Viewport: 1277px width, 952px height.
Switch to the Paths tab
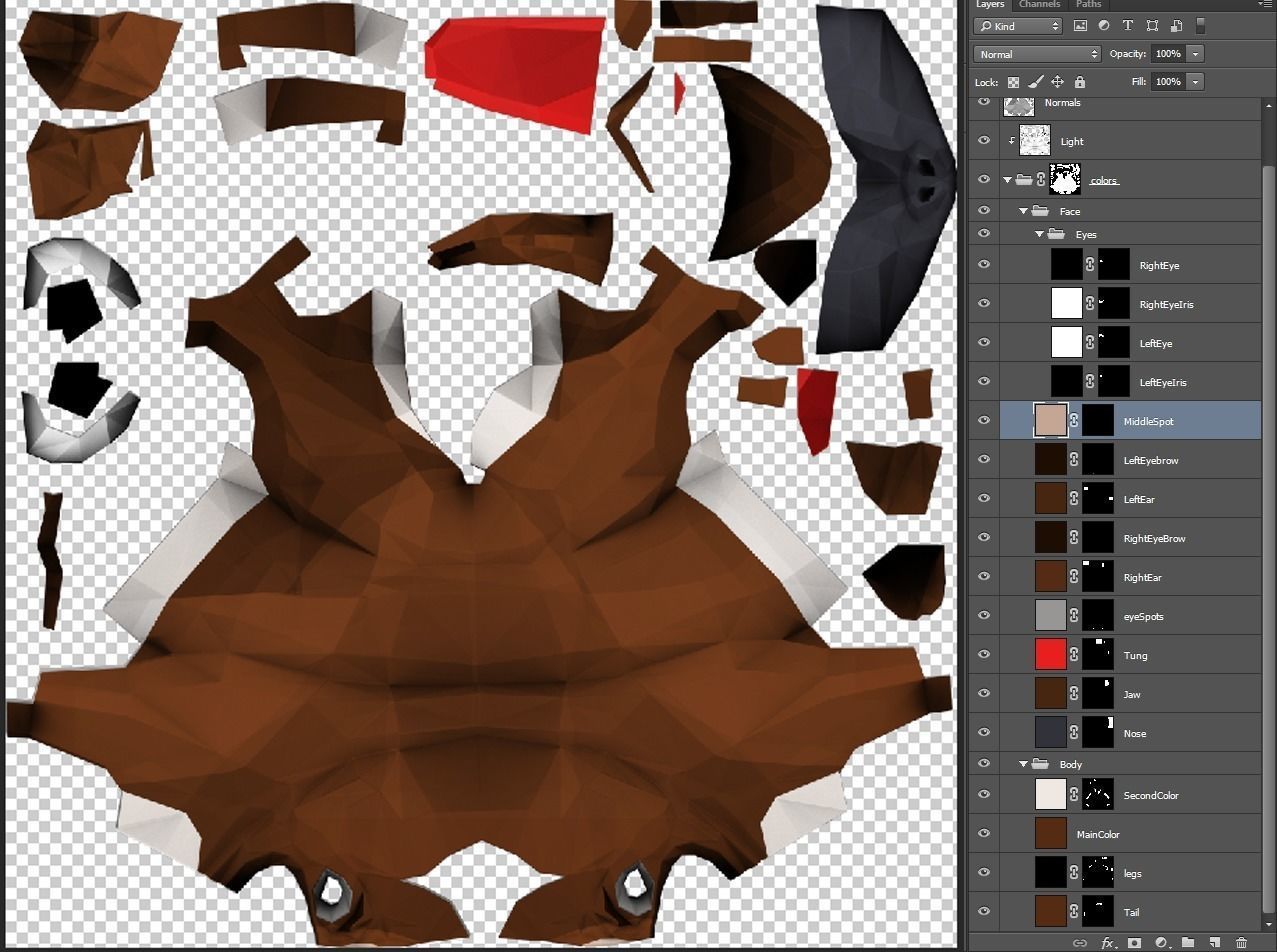click(x=1088, y=5)
